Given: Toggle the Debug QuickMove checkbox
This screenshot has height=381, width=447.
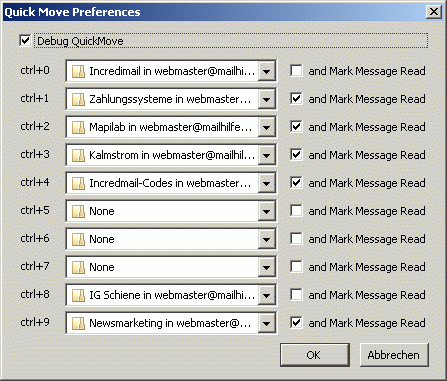Looking at the screenshot, I should 25,41.
